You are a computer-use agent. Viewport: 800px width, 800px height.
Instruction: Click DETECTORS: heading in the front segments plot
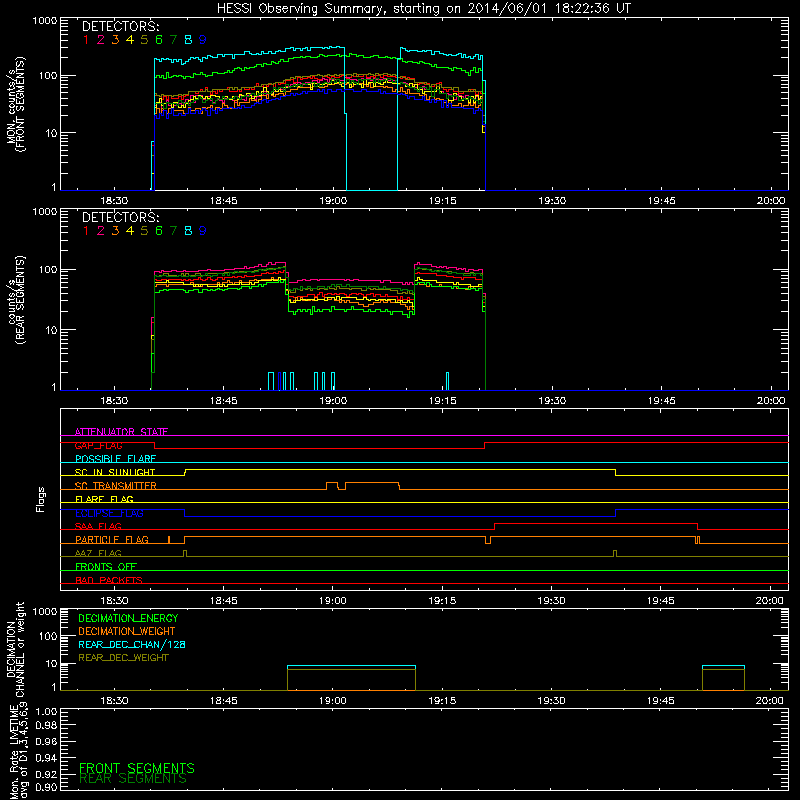tap(121, 26)
